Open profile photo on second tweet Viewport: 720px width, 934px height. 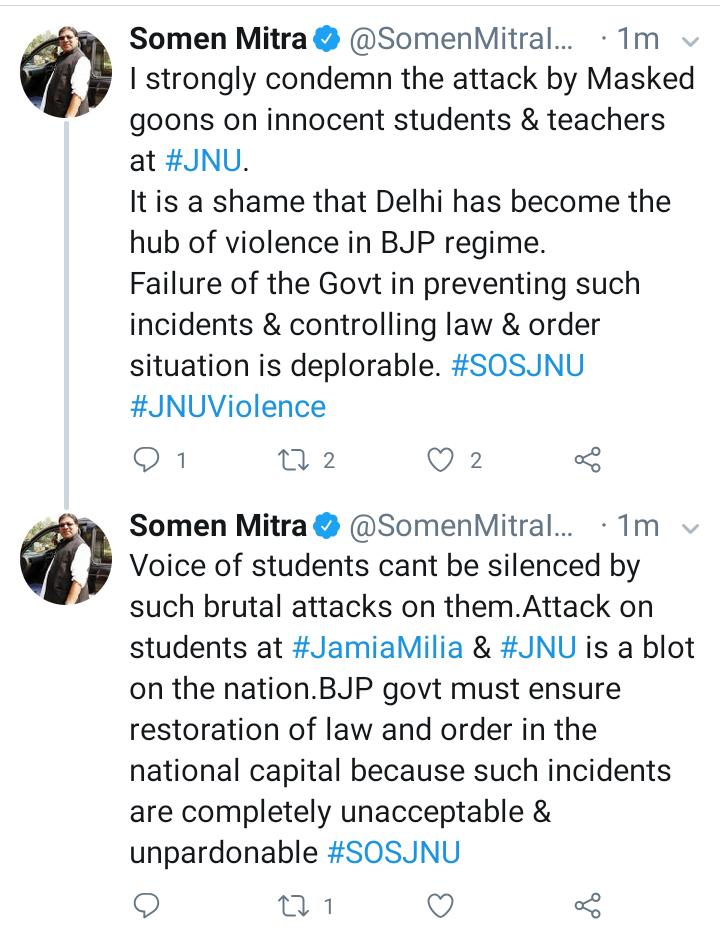tap(67, 560)
